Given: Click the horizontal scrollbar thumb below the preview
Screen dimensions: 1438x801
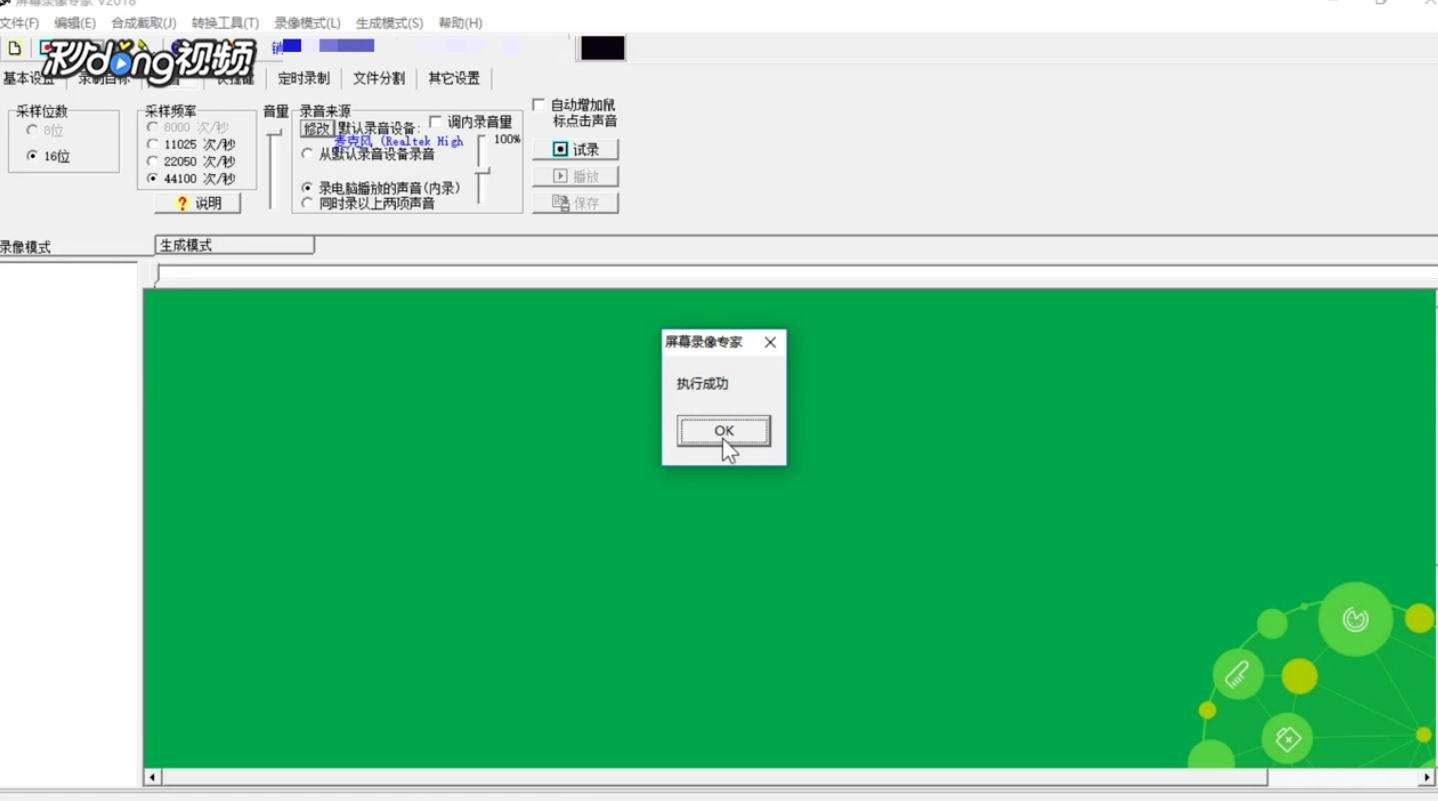Looking at the screenshot, I should point(715,777).
